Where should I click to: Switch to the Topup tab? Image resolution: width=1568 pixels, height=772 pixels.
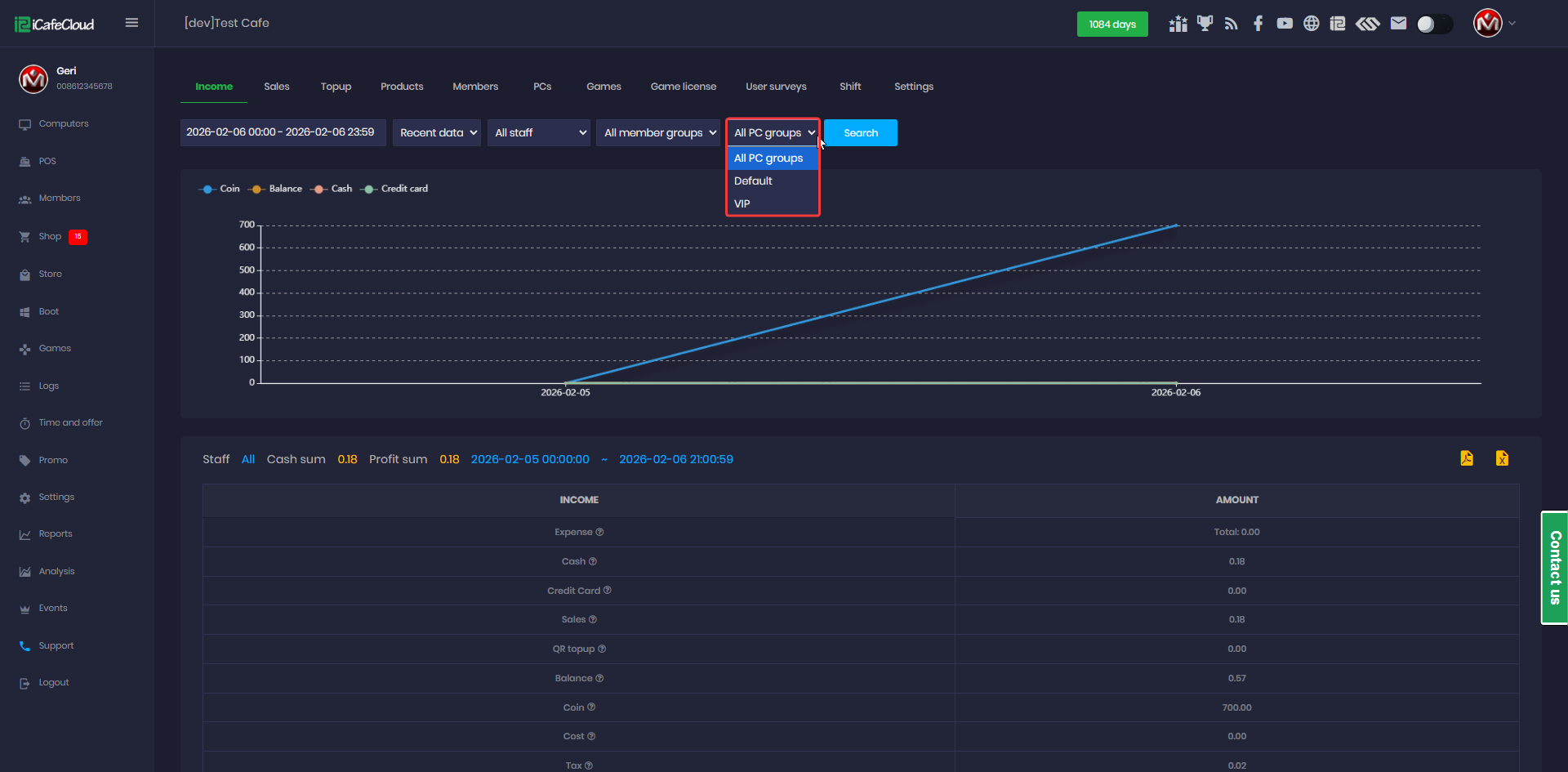click(x=336, y=87)
